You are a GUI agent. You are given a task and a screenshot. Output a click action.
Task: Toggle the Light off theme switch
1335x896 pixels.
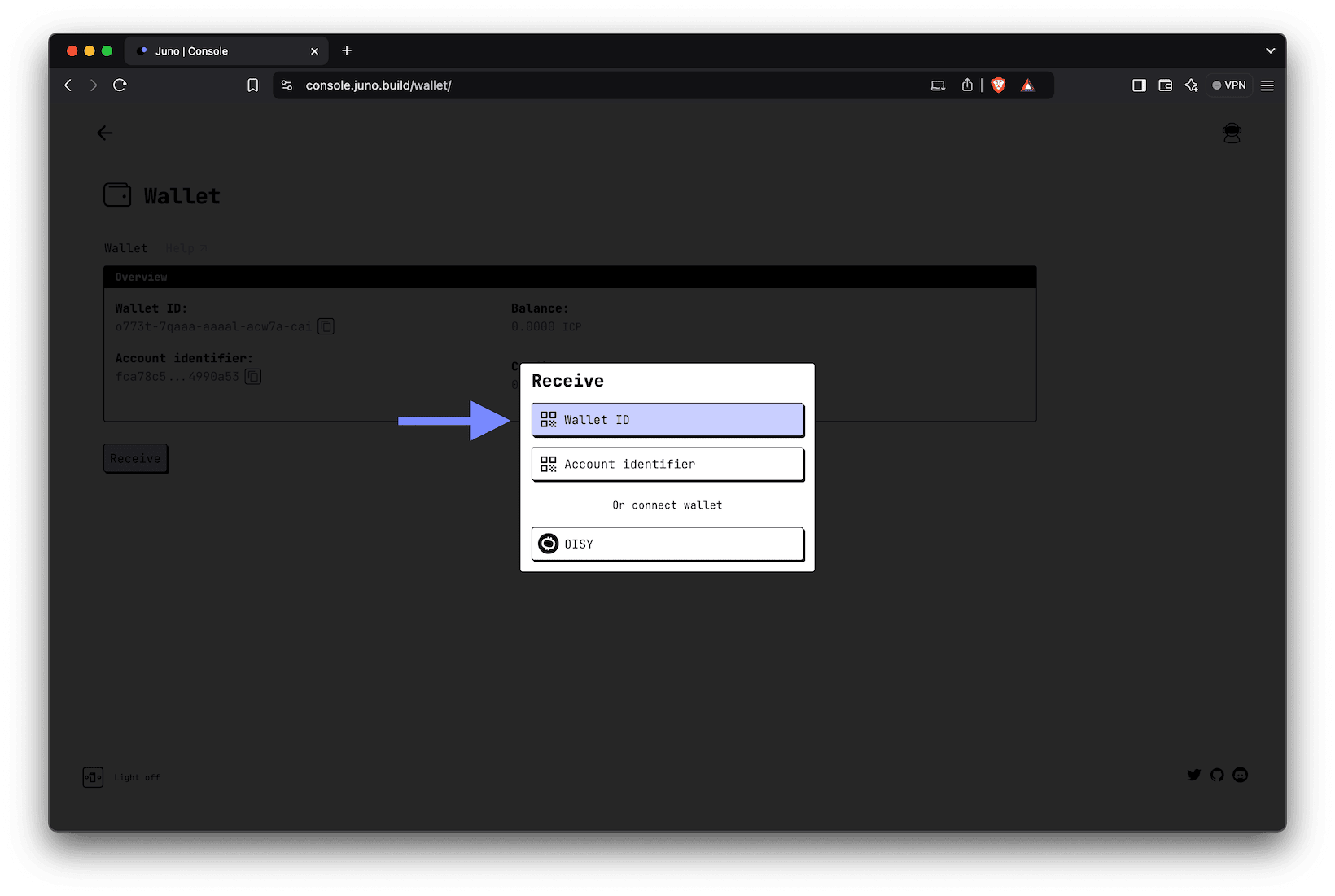coord(93,777)
